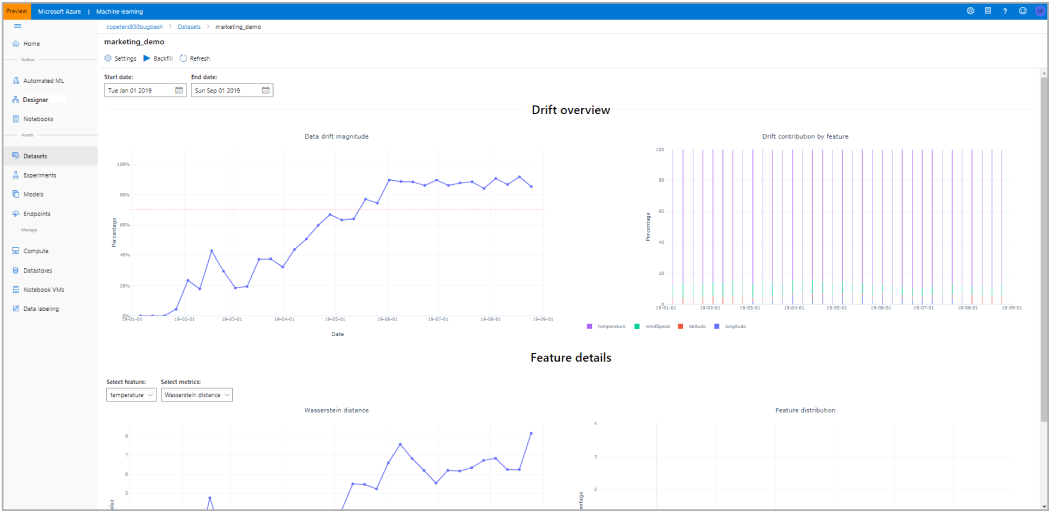This screenshot has height=511, width=1049.
Task: Expand the Select feature dropdown
Action: [x=131, y=395]
